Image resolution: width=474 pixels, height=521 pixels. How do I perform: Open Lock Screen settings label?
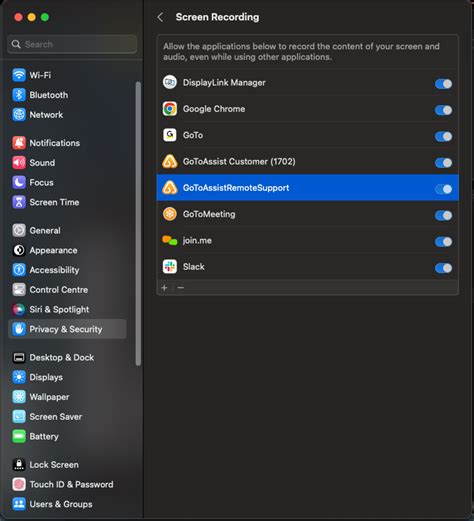point(54,465)
